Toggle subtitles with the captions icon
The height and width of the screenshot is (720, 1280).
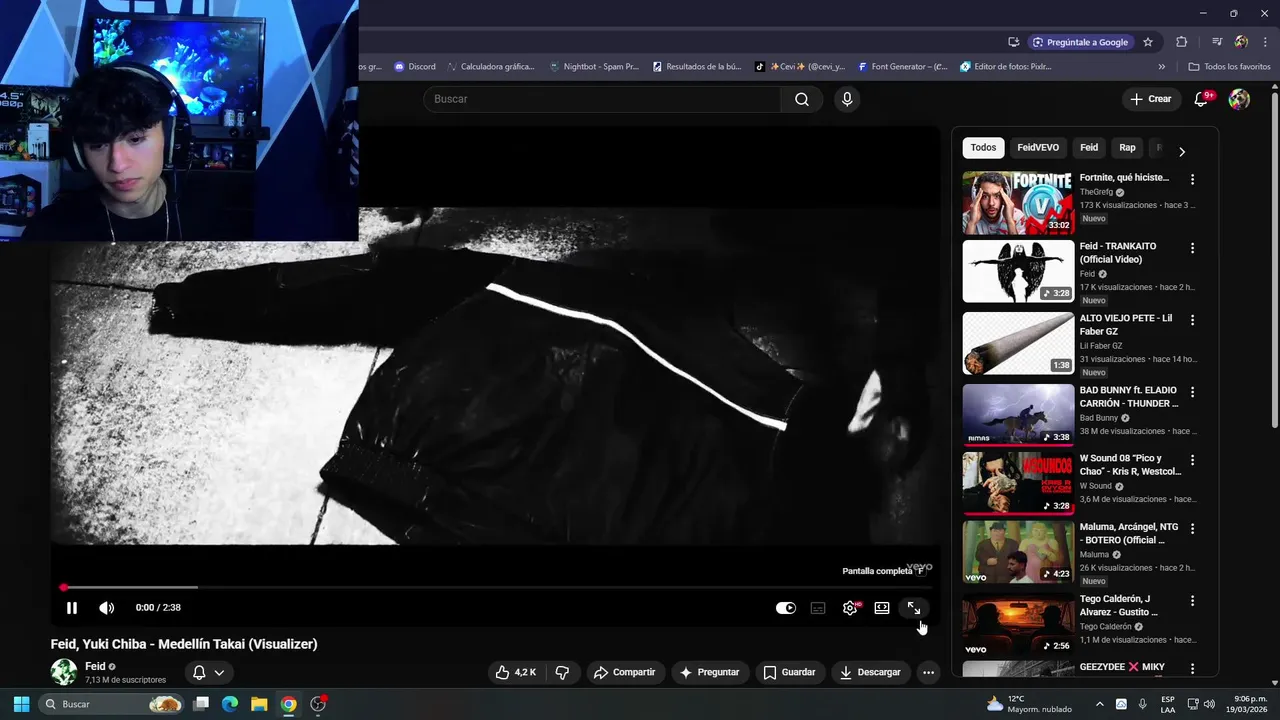click(818, 608)
